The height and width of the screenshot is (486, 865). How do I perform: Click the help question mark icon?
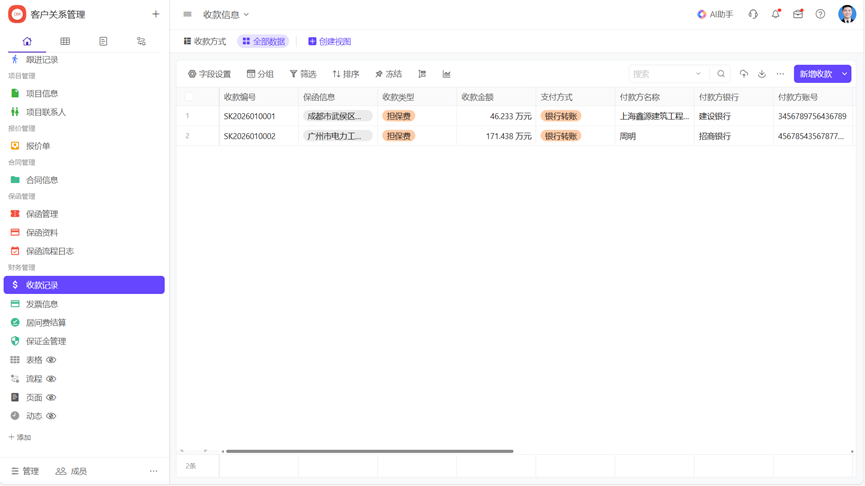820,15
